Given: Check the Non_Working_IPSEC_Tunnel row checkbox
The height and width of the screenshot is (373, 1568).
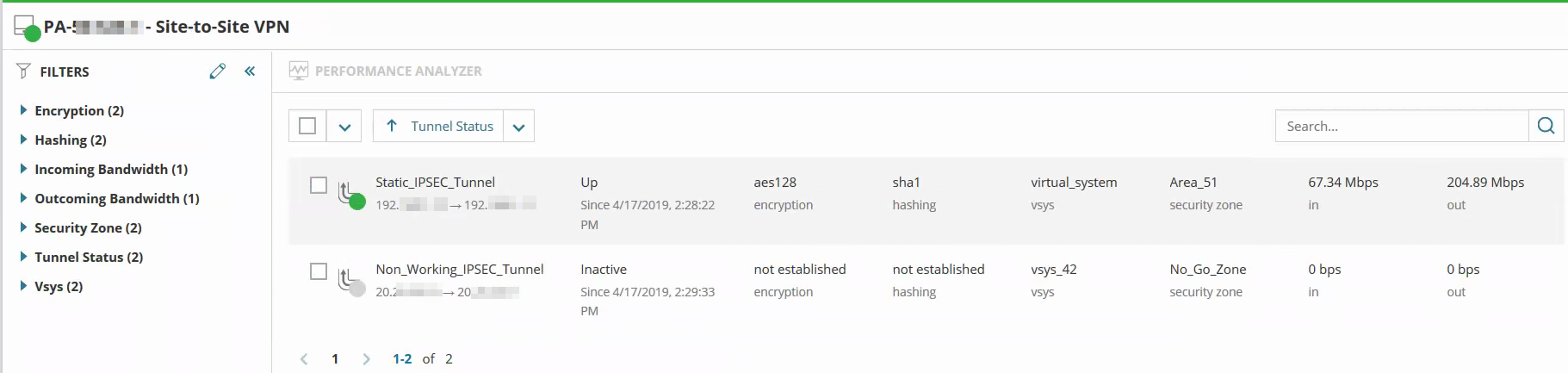Looking at the screenshot, I should point(319,271).
